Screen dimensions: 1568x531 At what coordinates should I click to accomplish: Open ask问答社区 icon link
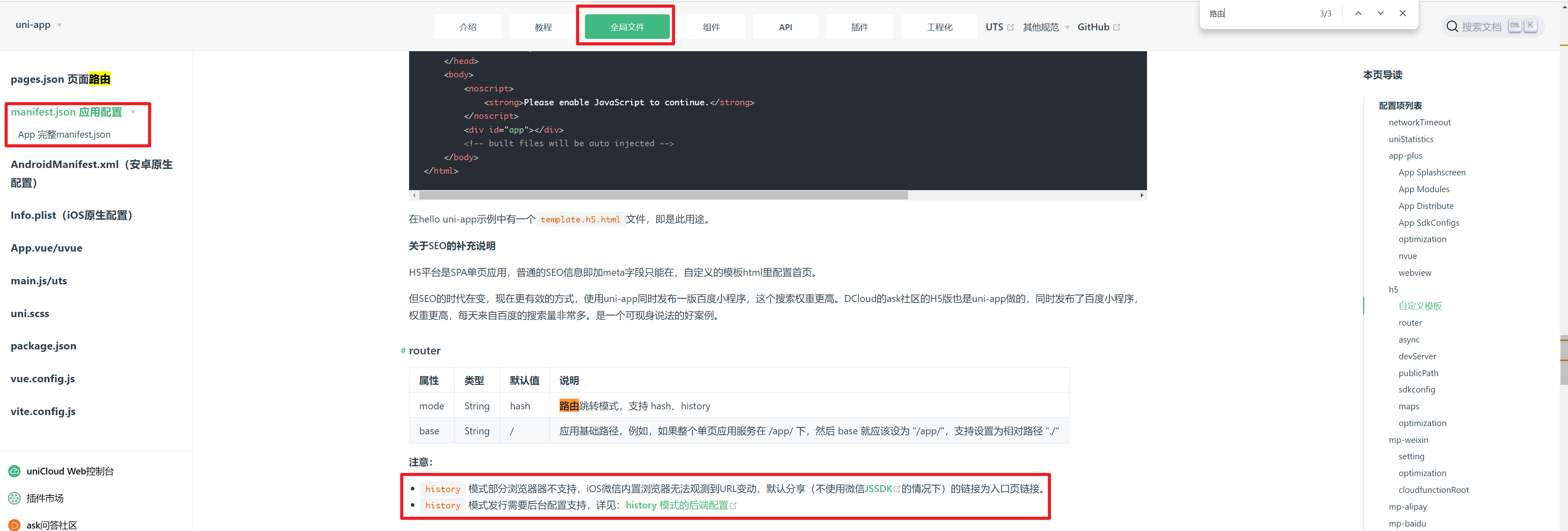click(x=14, y=525)
